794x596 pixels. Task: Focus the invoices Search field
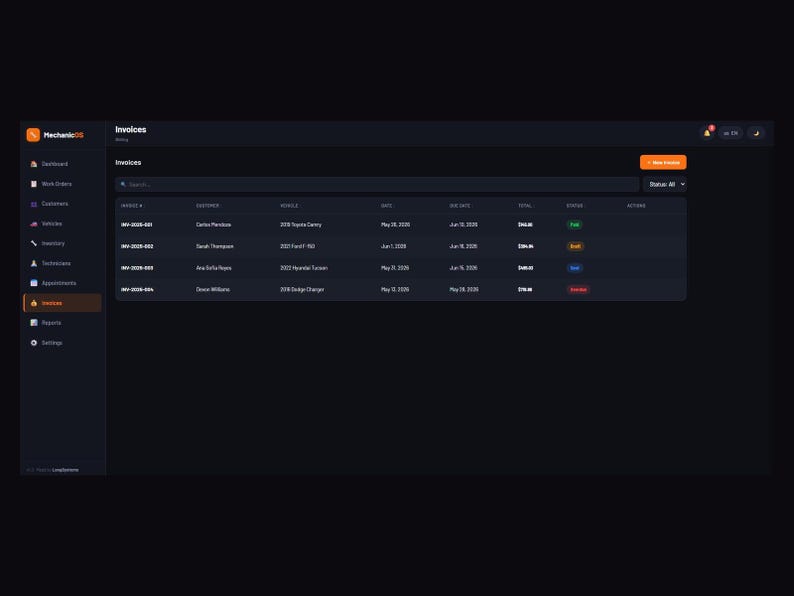click(x=377, y=184)
